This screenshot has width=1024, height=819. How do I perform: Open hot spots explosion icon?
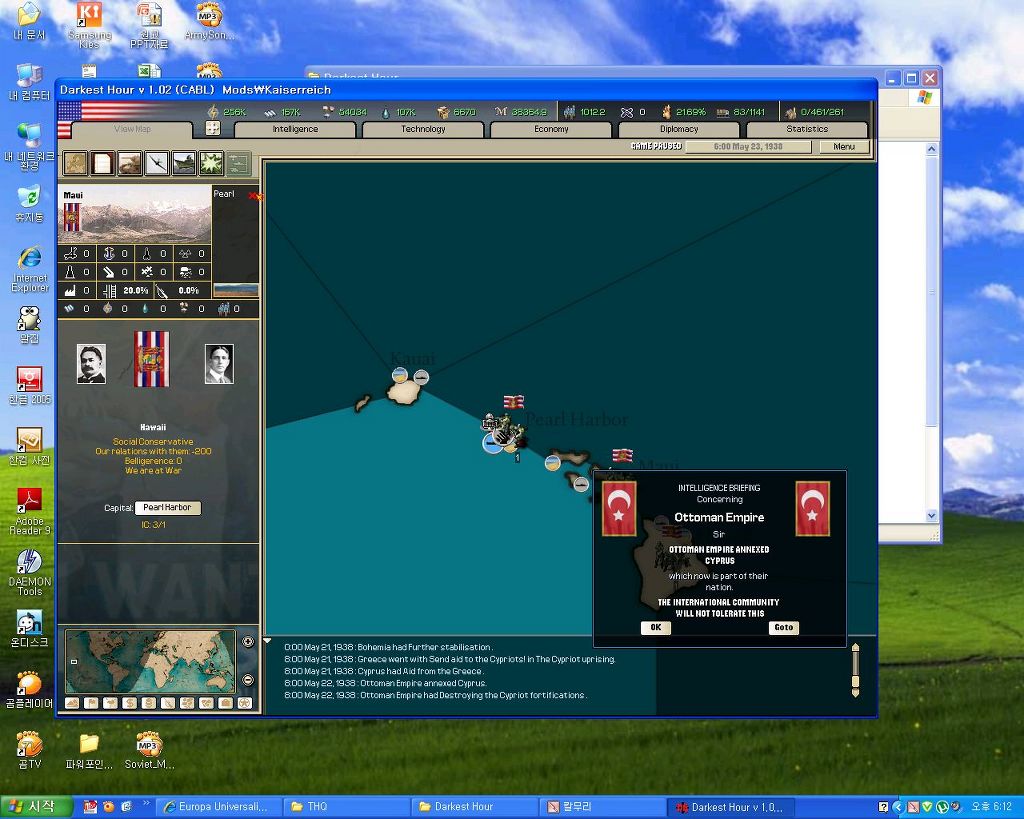point(212,163)
